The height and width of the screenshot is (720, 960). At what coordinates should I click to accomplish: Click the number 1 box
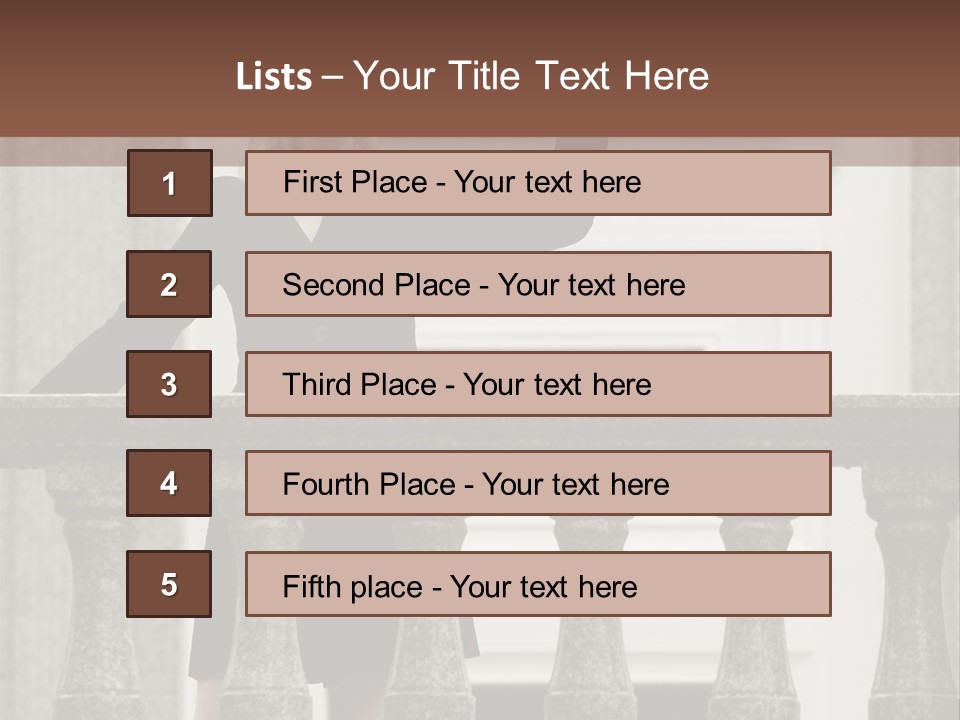pos(169,183)
